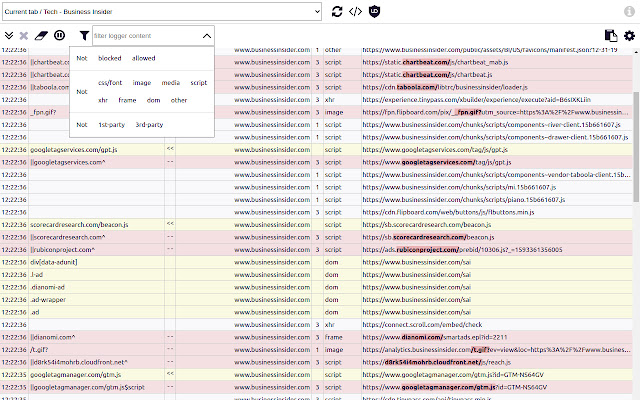Toggle the other filter option
Viewport: 640px width, 400px height.
point(179,100)
